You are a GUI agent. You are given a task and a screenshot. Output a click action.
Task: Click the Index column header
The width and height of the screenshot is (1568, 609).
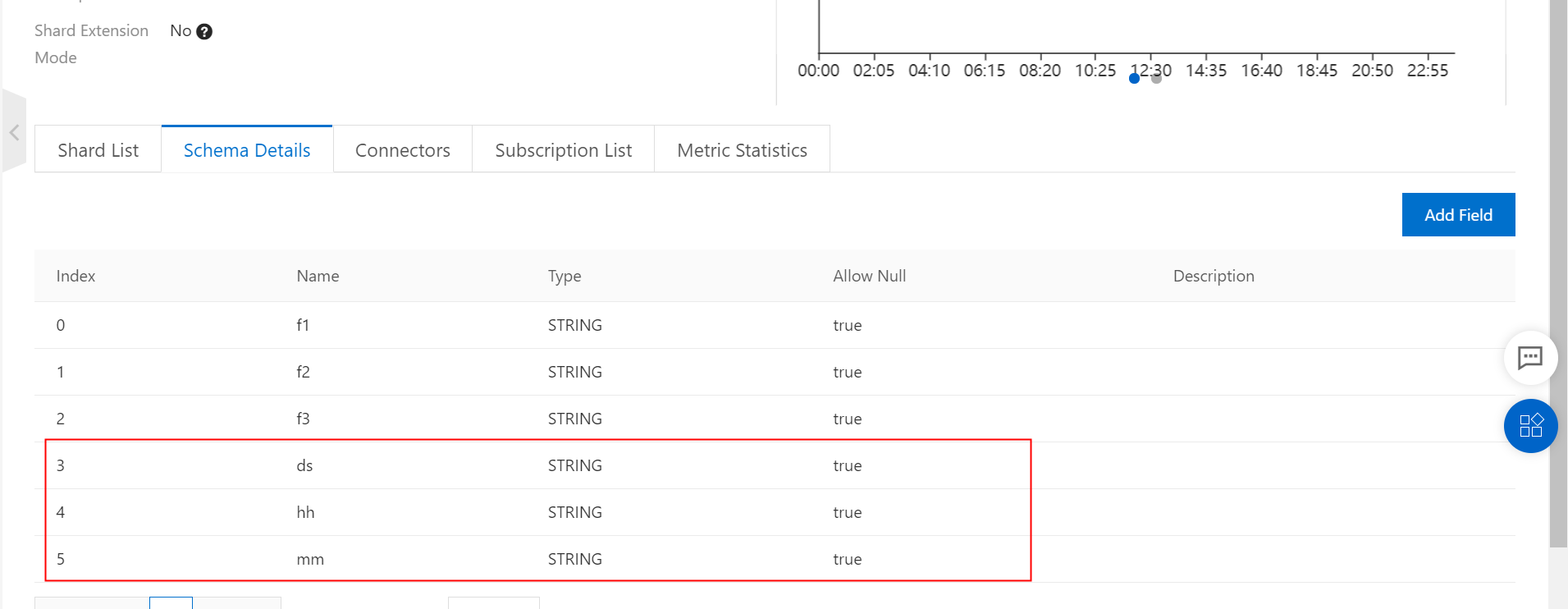[75, 277]
